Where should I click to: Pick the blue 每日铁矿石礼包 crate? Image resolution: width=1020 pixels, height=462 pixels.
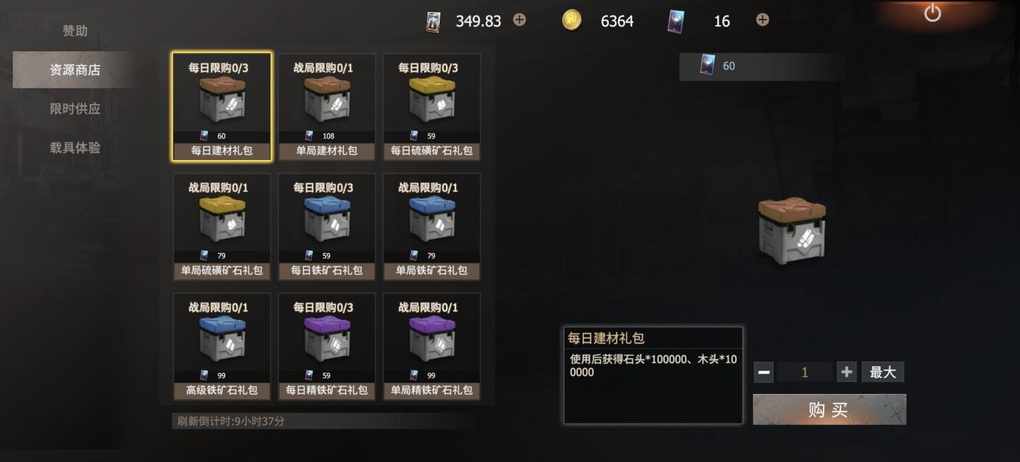(x=327, y=226)
